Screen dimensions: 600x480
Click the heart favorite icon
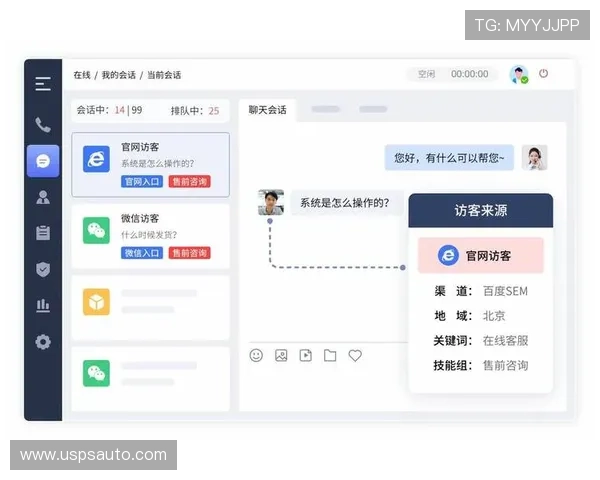click(x=355, y=356)
